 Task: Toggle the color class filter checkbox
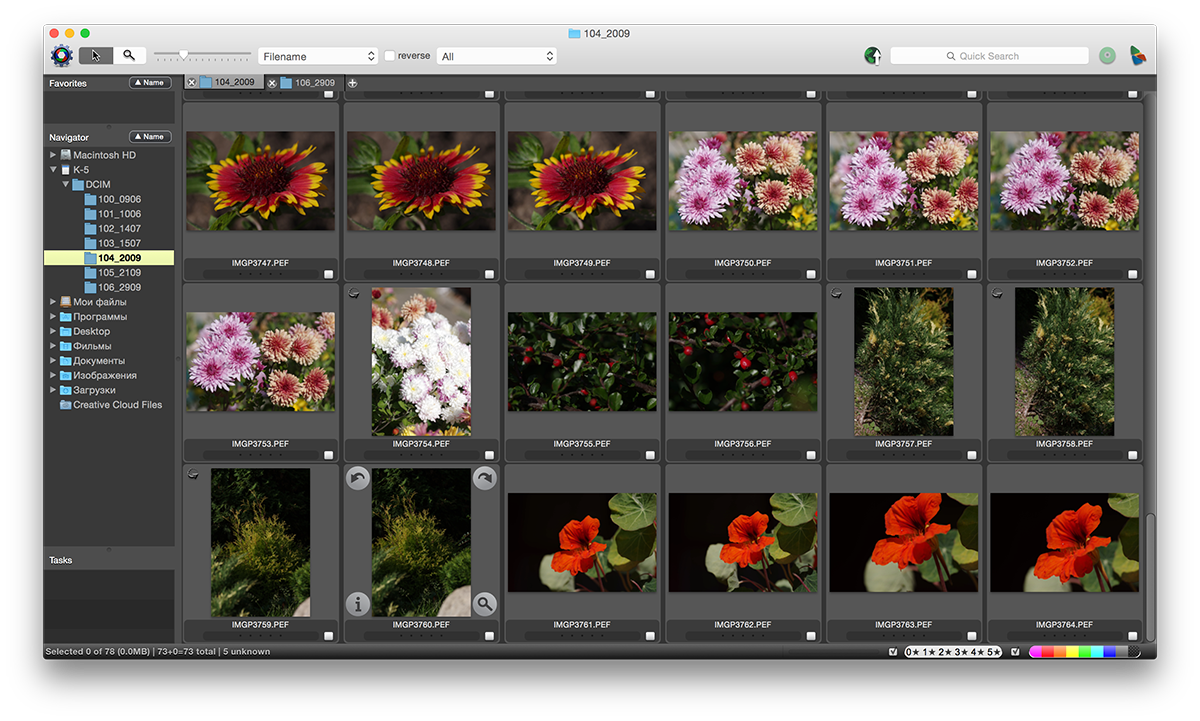(1016, 652)
